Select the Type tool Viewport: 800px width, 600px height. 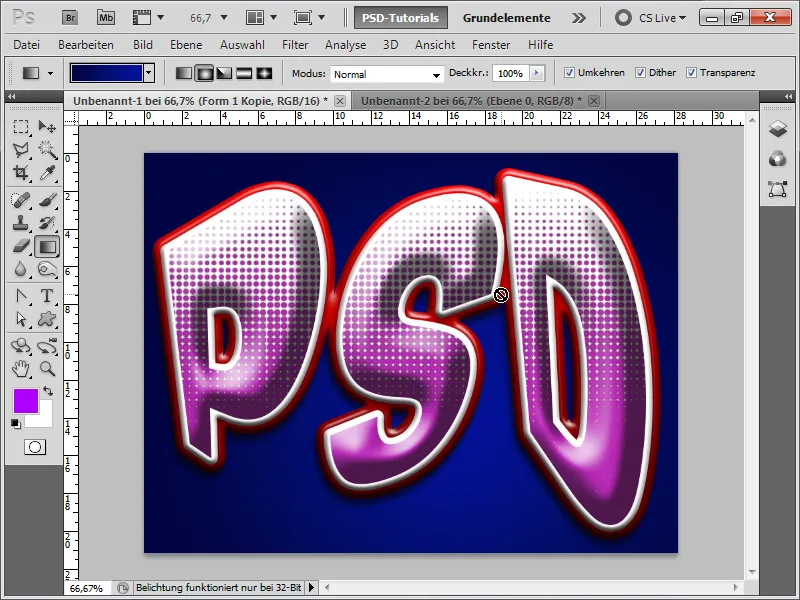pos(47,295)
